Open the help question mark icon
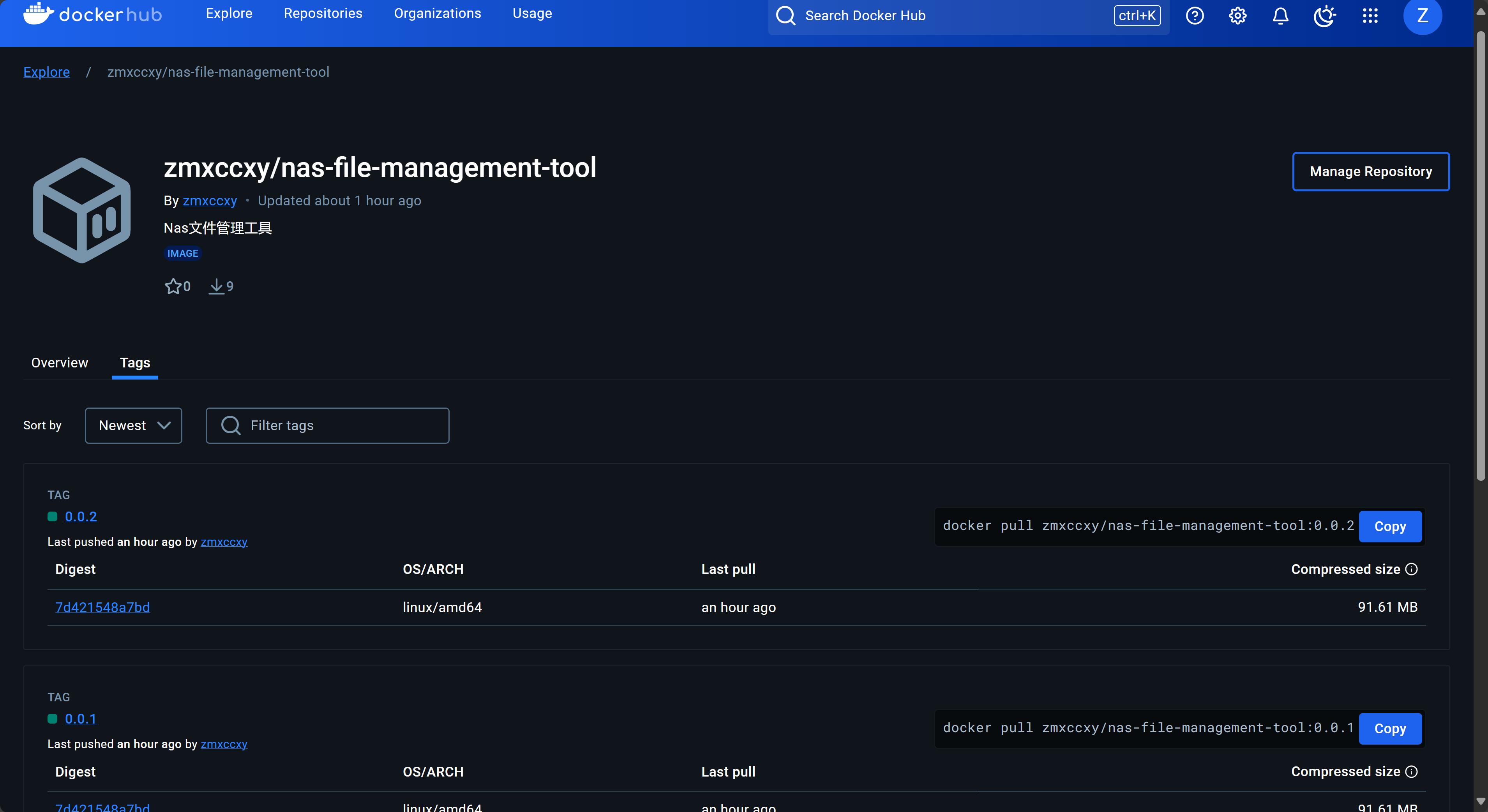 (x=1195, y=16)
